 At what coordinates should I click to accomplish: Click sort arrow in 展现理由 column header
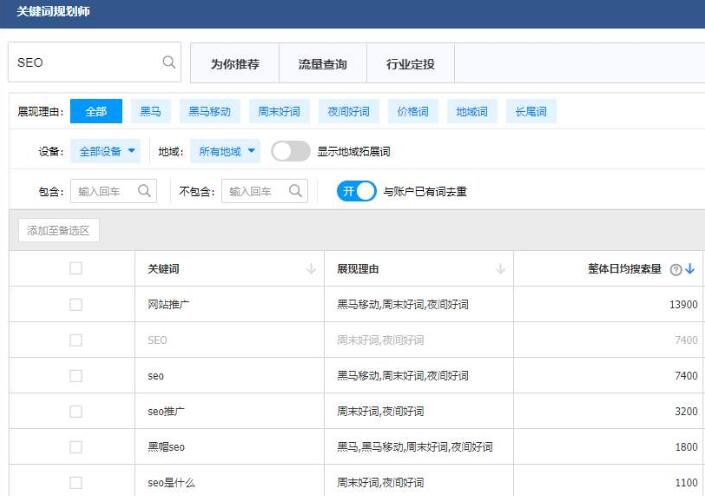pyautogui.click(x=500, y=269)
